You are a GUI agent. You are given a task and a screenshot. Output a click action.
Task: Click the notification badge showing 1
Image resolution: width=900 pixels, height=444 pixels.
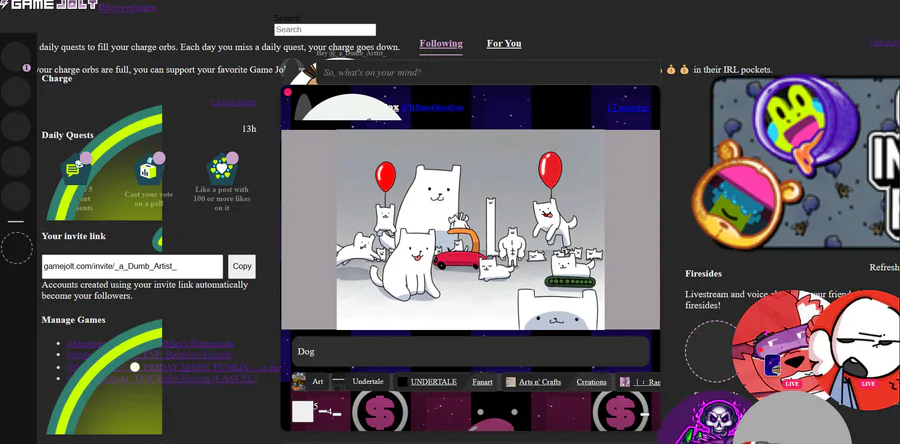point(26,68)
